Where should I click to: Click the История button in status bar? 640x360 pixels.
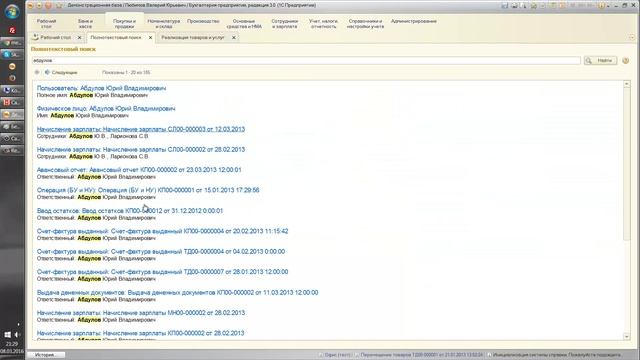(x=46, y=355)
